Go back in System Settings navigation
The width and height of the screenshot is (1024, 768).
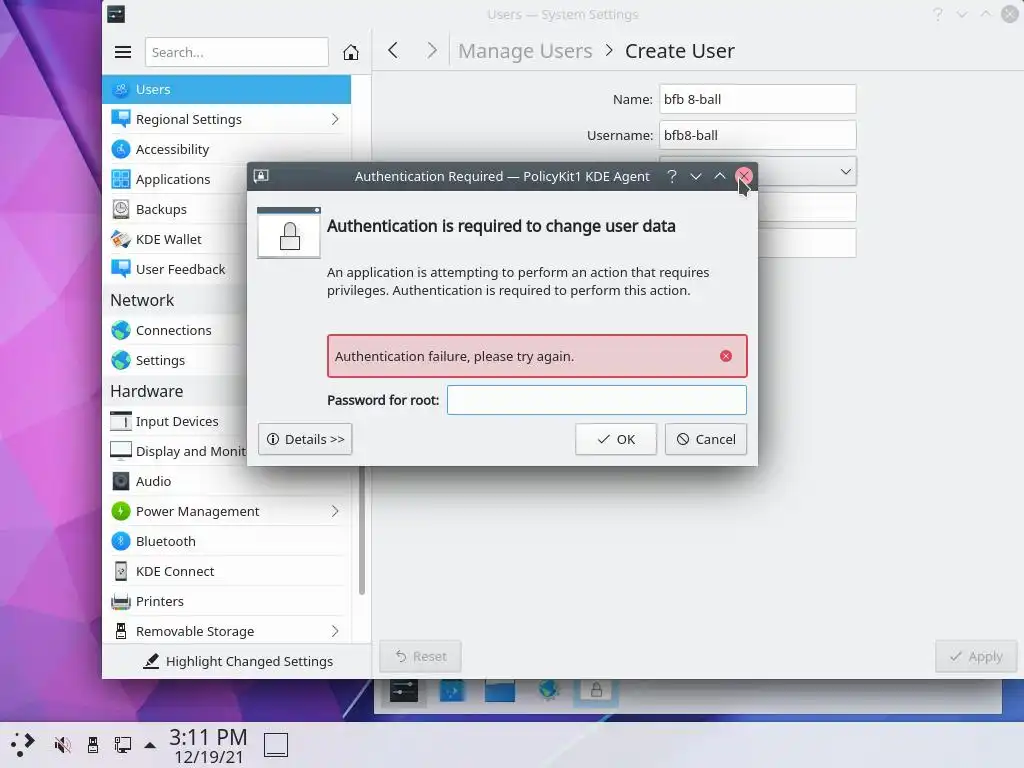coord(393,50)
